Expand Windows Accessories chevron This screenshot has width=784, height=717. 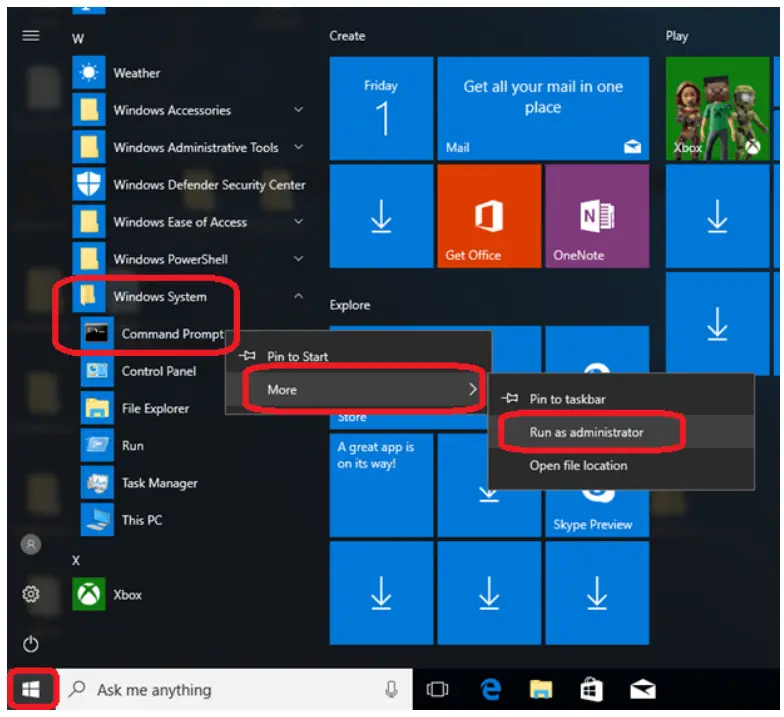(298, 109)
